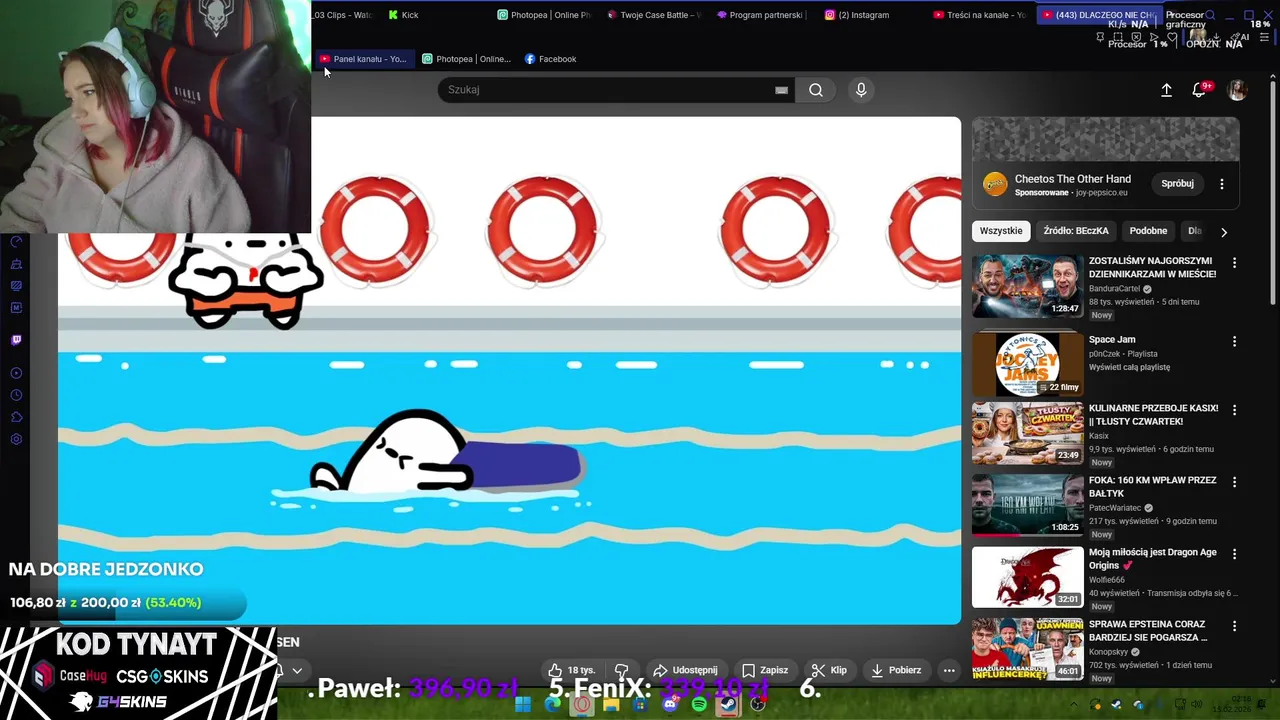Open options menu for Kulinarne Przeboje video
Image resolution: width=1280 pixels, height=720 pixels.
click(1234, 410)
